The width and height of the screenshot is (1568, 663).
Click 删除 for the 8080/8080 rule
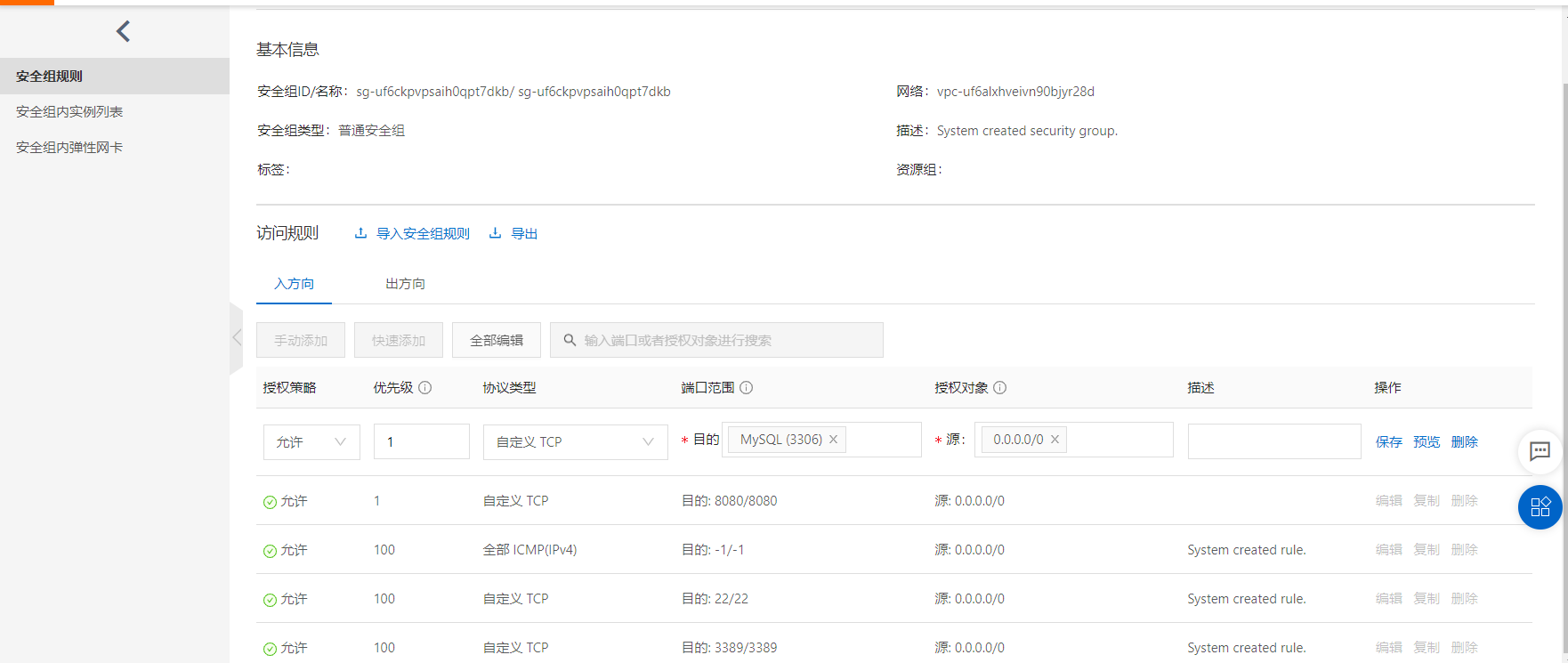pos(1465,501)
